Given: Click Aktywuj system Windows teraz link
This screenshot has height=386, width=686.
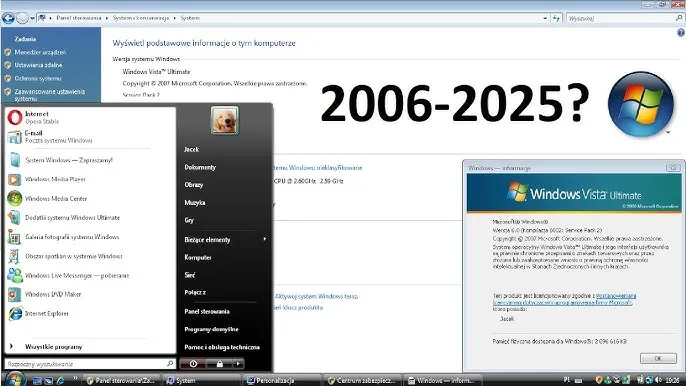Looking at the screenshot, I should pyautogui.click(x=316, y=296).
